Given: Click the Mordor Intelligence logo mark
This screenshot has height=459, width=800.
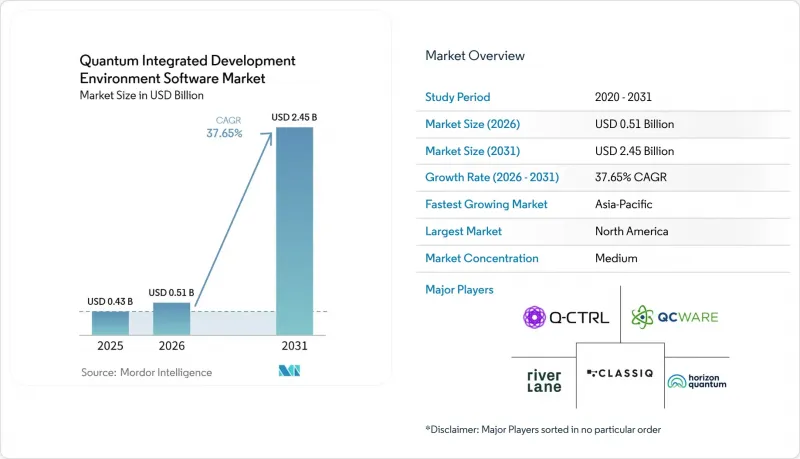Looking at the screenshot, I should pos(289,371).
